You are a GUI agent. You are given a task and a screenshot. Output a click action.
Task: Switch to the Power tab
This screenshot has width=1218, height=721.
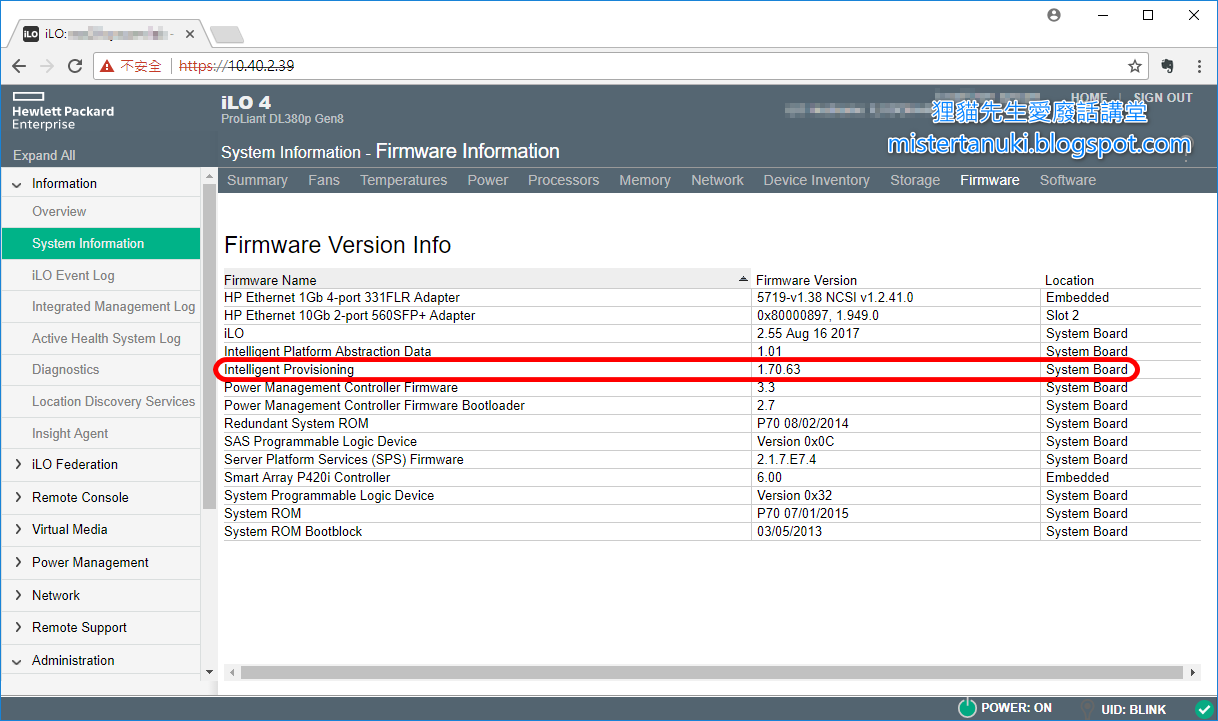(488, 180)
